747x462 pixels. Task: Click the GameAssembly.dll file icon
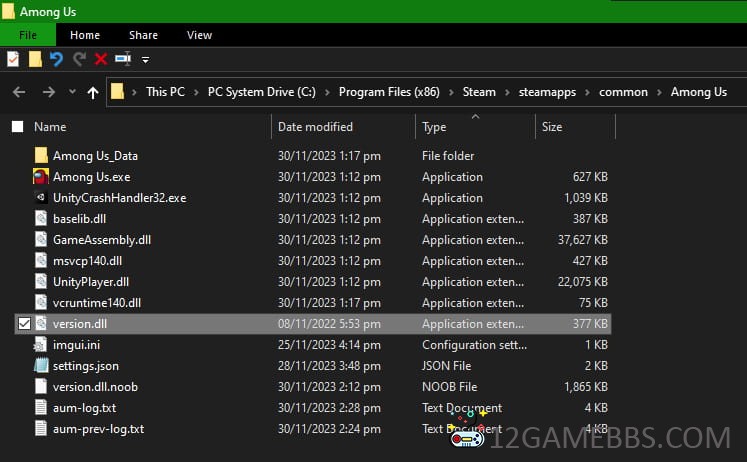tap(41, 240)
